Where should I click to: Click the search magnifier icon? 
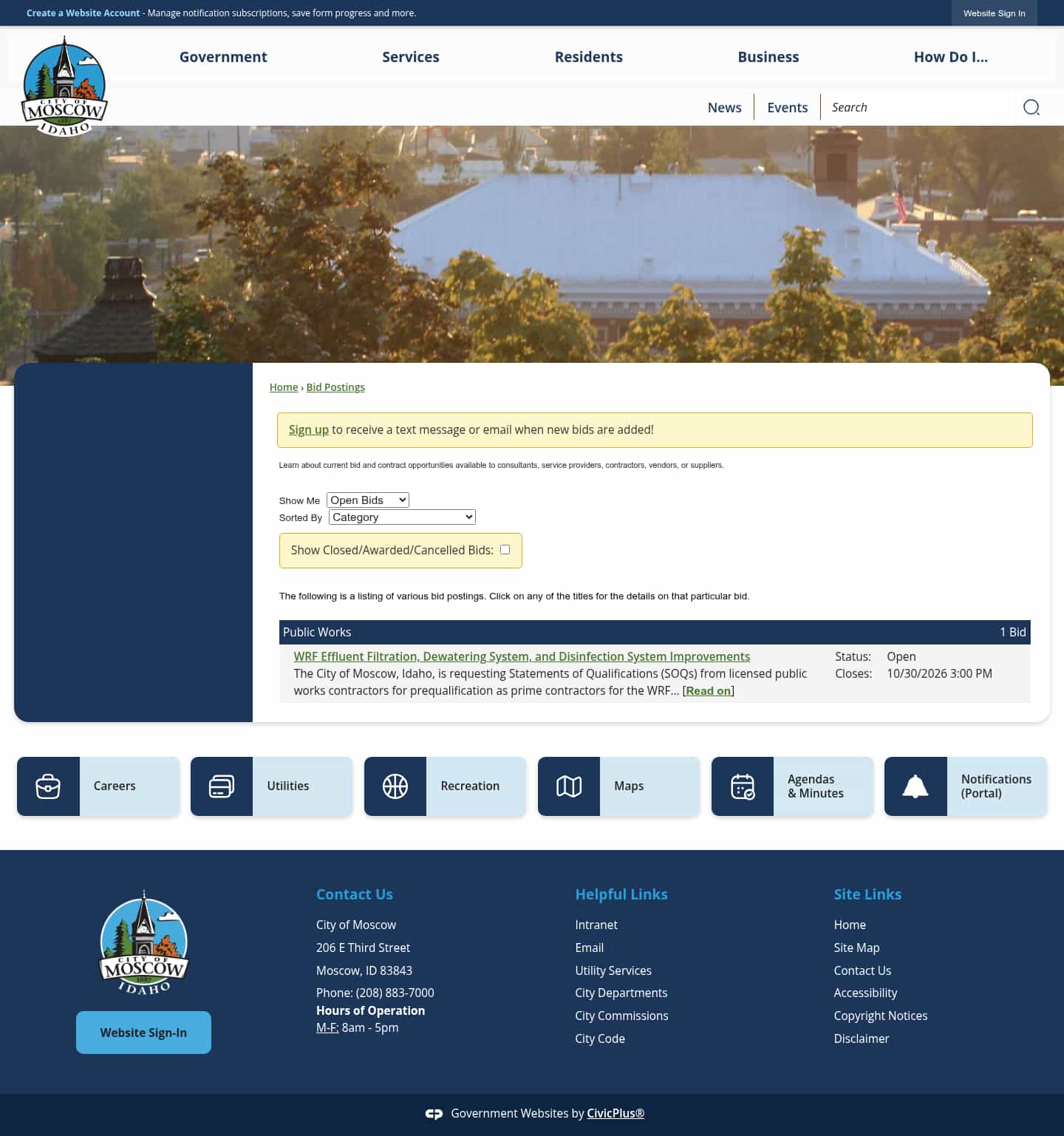(x=1031, y=107)
